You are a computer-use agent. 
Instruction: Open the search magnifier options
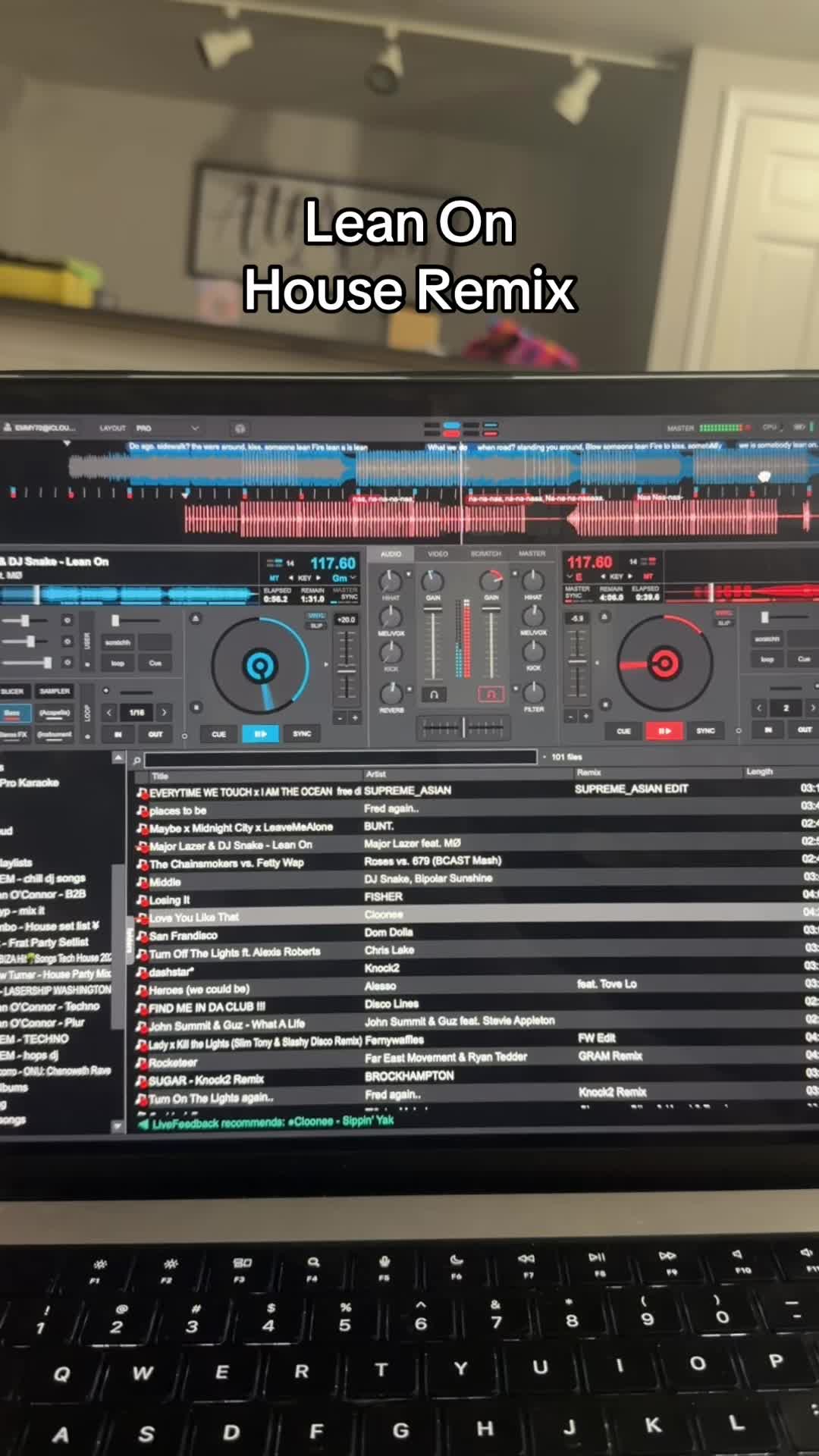[x=136, y=759]
